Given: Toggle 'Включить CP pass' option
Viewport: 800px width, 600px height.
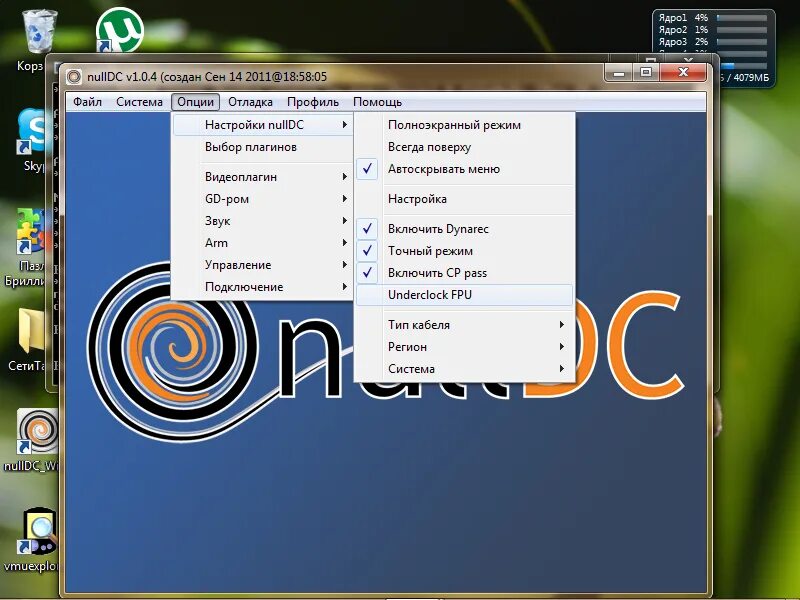Looking at the screenshot, I should click(x=464, y=272).
